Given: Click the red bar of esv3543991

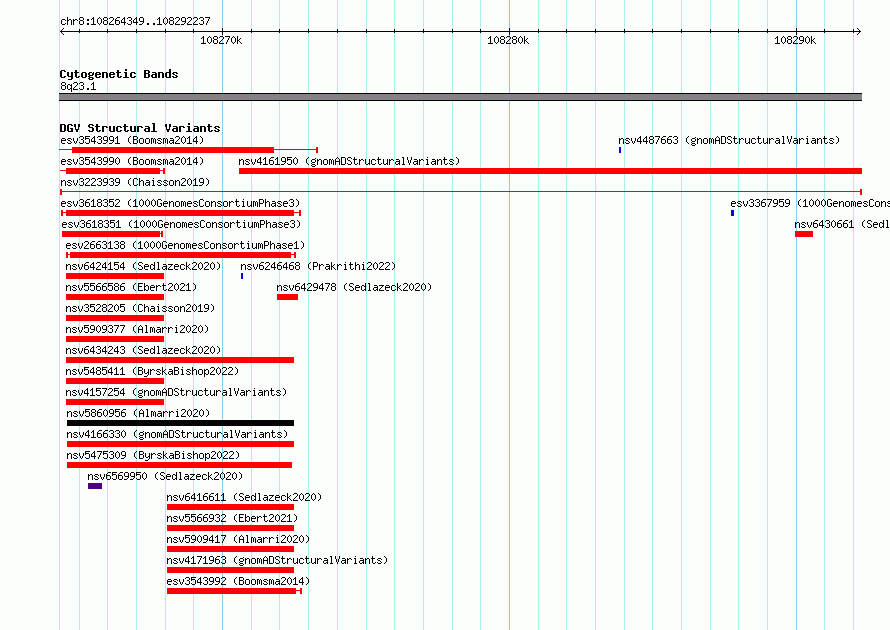Looking at the screenshot, I should (x=173, y=150).
